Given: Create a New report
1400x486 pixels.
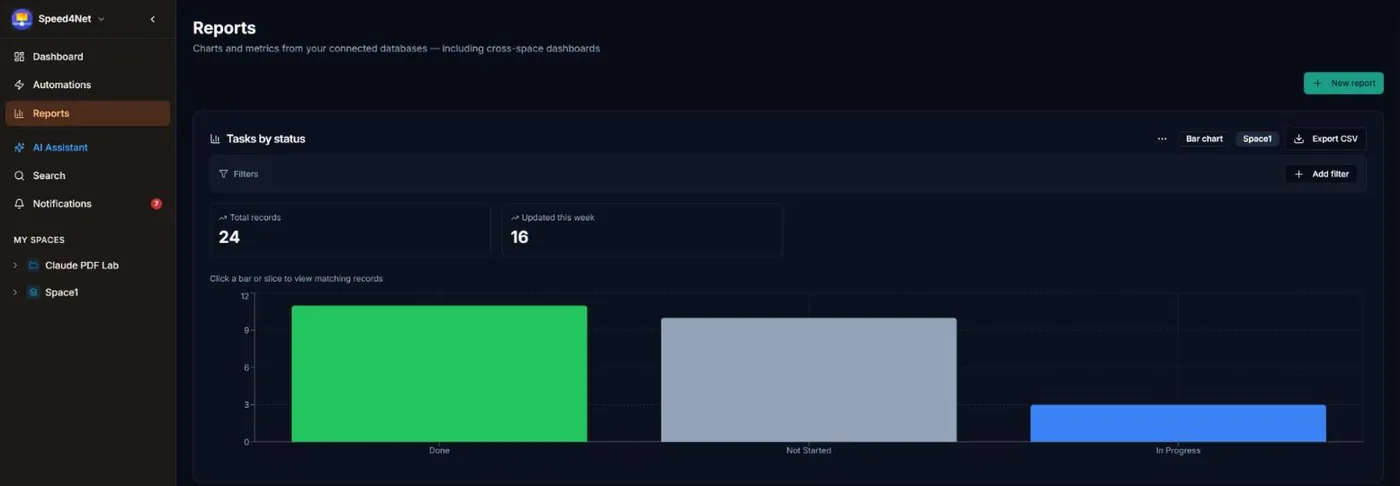Looking at the screenshot, I should (x=1343, y=83).
